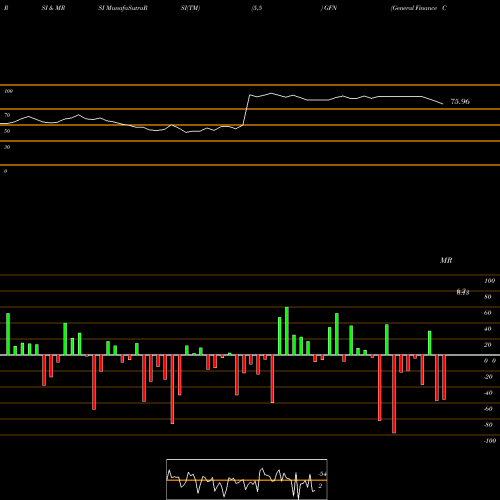Click the MR axis label -20
This screenshot has height=500, width=500.
[x=488, y=377]
